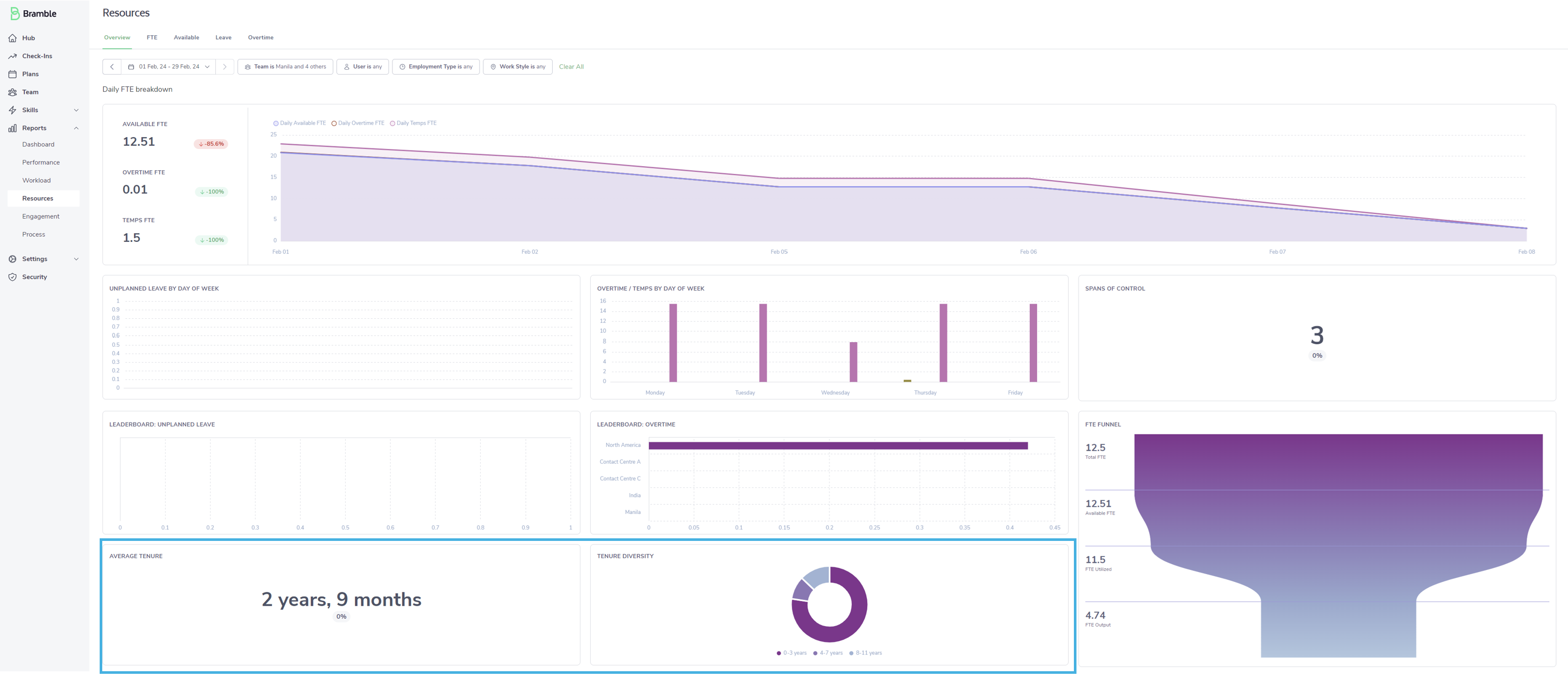Toggle Daily Temps FTE legend series
The image size is (1568, 679).
point(392,124)
